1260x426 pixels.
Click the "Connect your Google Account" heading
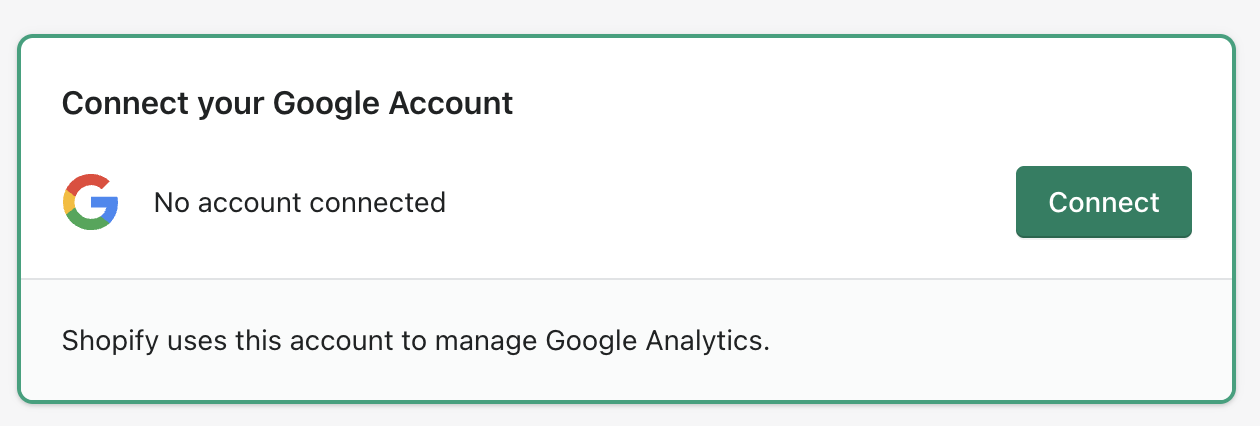click(x=287, y=103)
